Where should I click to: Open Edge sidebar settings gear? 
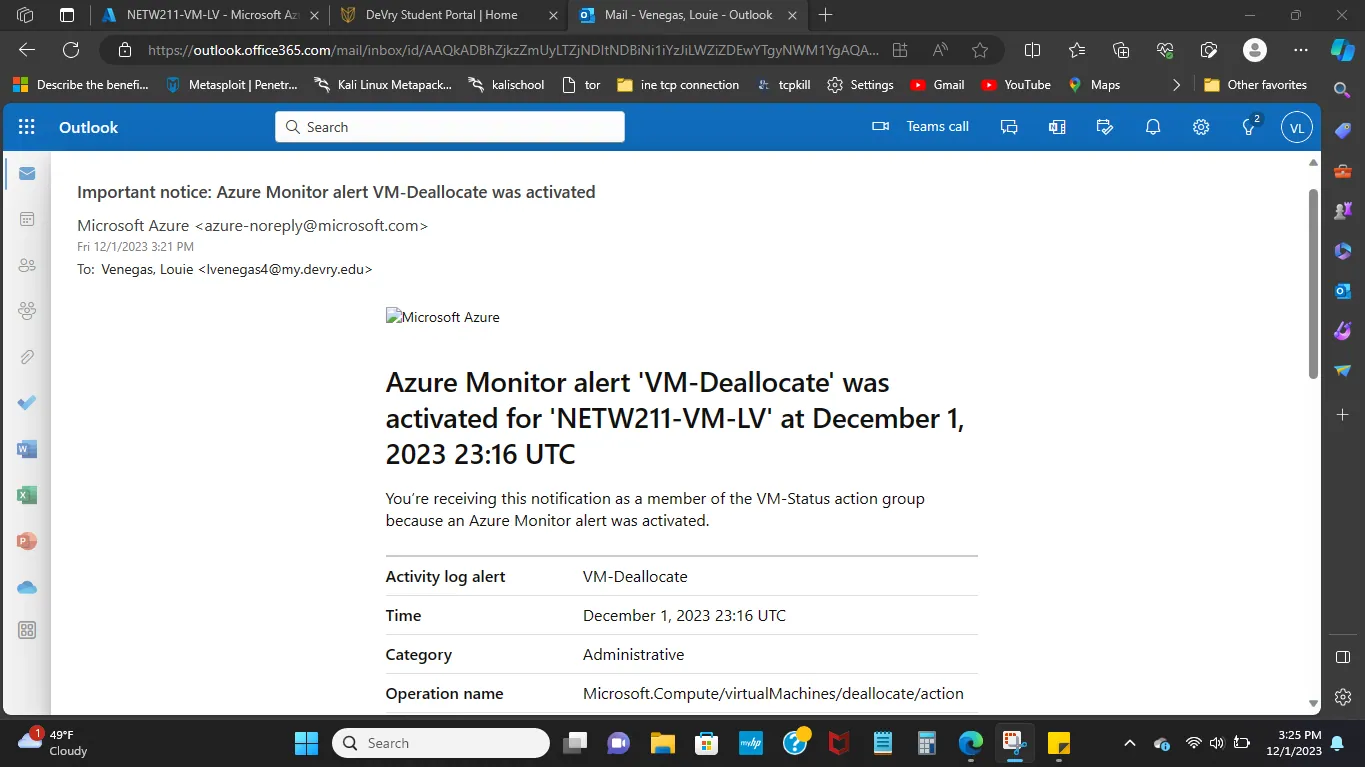pyautogui.click(x=1342, y=697)
